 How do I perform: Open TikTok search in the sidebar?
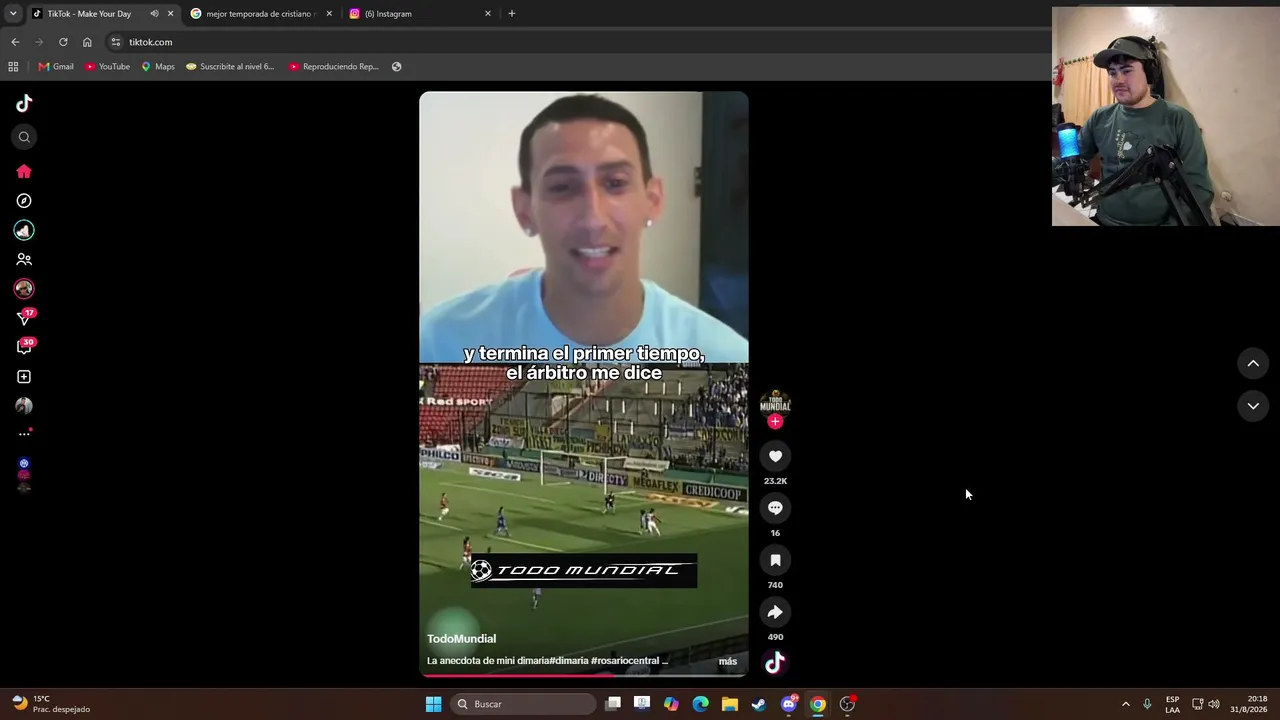24,137
